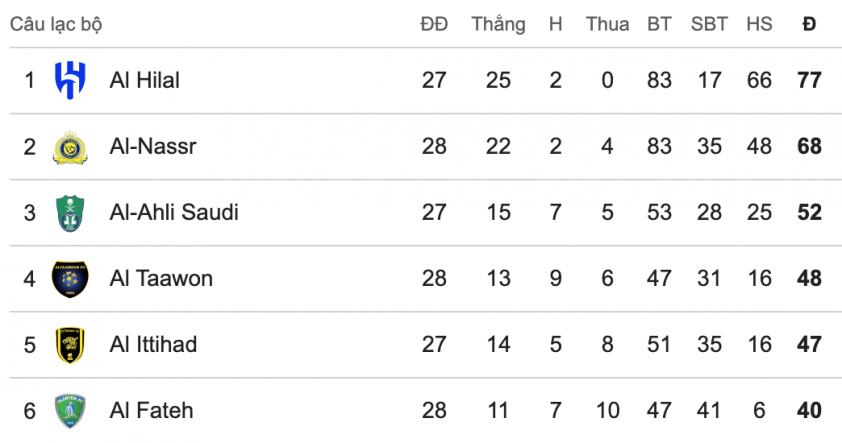This screenshot has height=443, width=842.
Task: Select the Al Taawon team name
Action: point(161,279)
